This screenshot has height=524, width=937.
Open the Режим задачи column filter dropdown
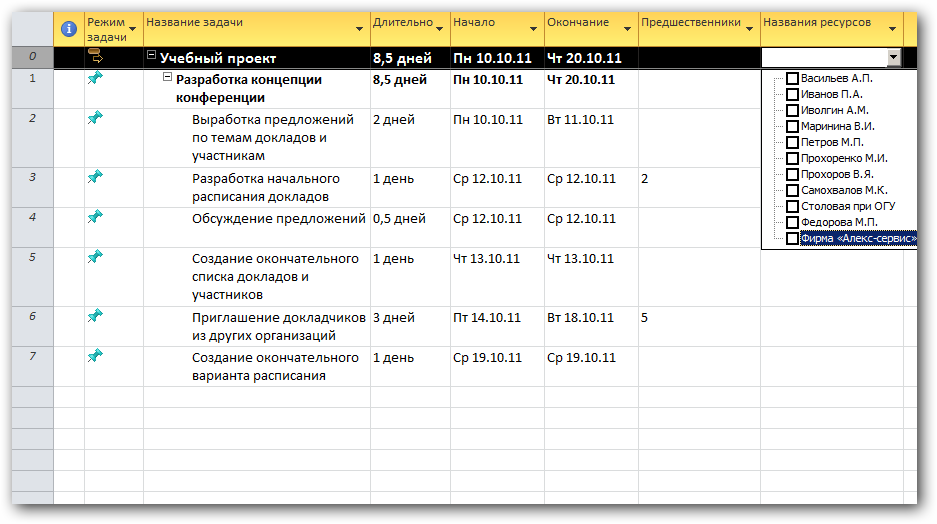point(133,29)
